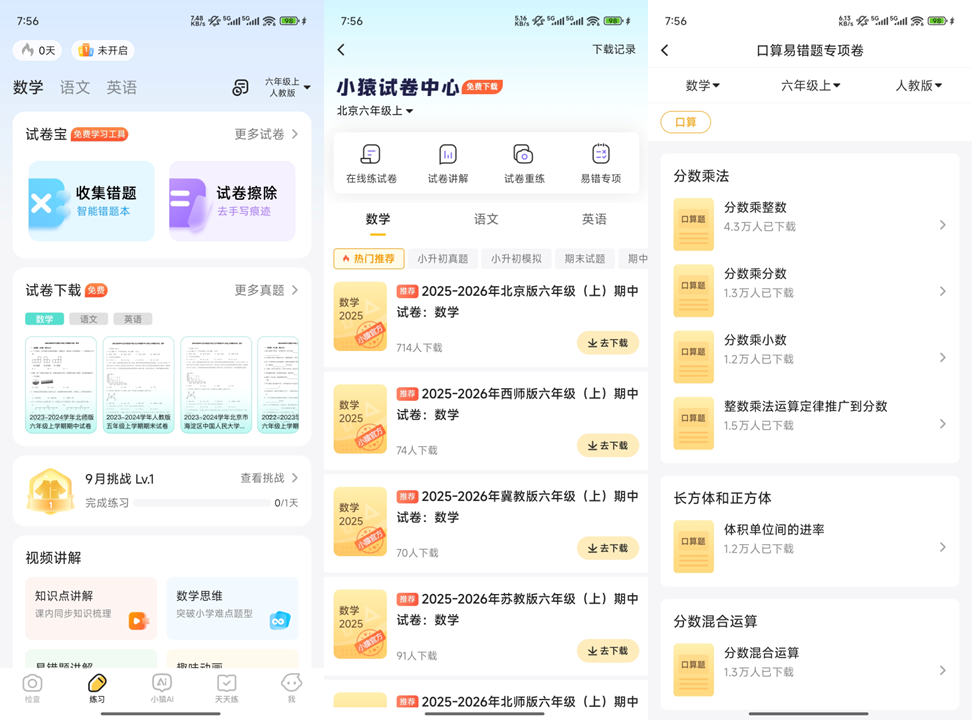972x720 pixels.
Task: Go back from 口算易错题专项卷 page
Action: tap(665, 50)
